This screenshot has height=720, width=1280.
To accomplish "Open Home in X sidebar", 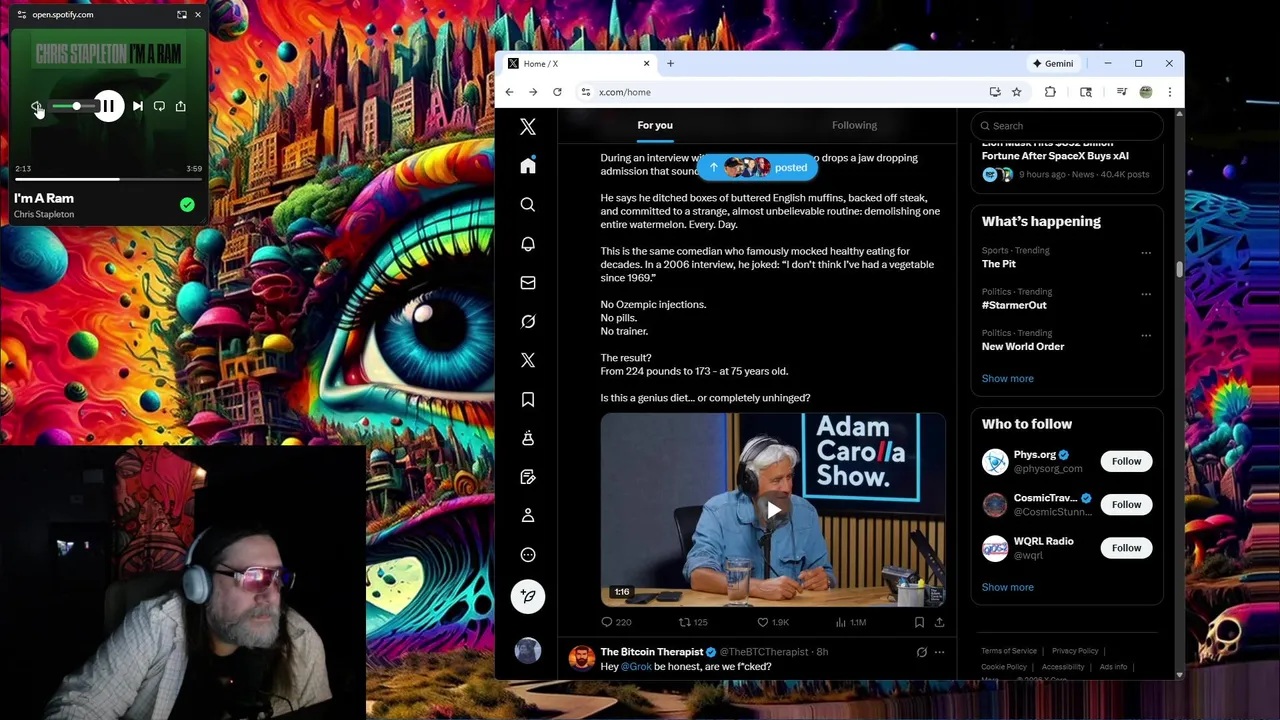I will click(528, 166).
